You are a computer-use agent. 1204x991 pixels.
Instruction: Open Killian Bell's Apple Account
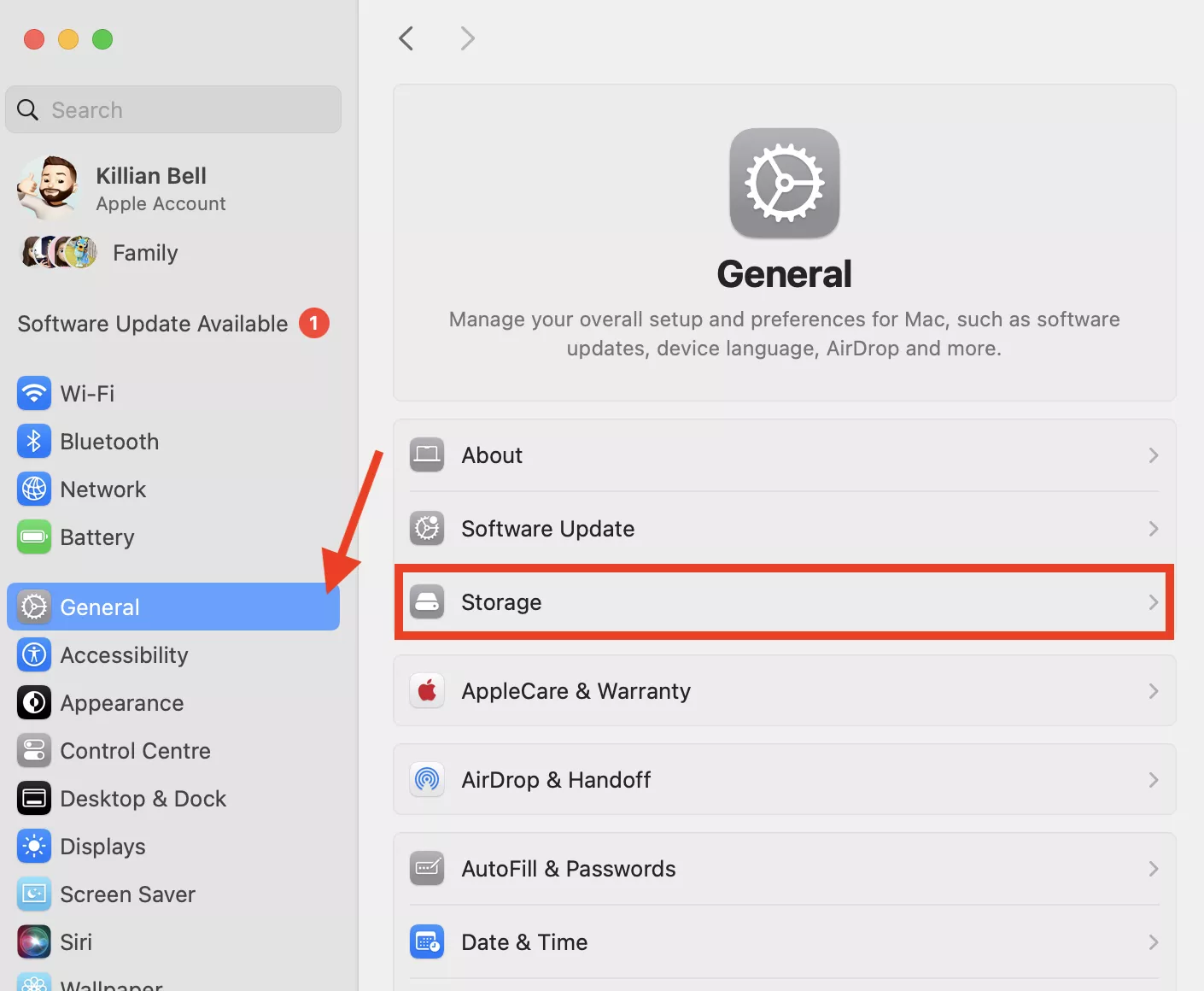(x=151, y=187)
